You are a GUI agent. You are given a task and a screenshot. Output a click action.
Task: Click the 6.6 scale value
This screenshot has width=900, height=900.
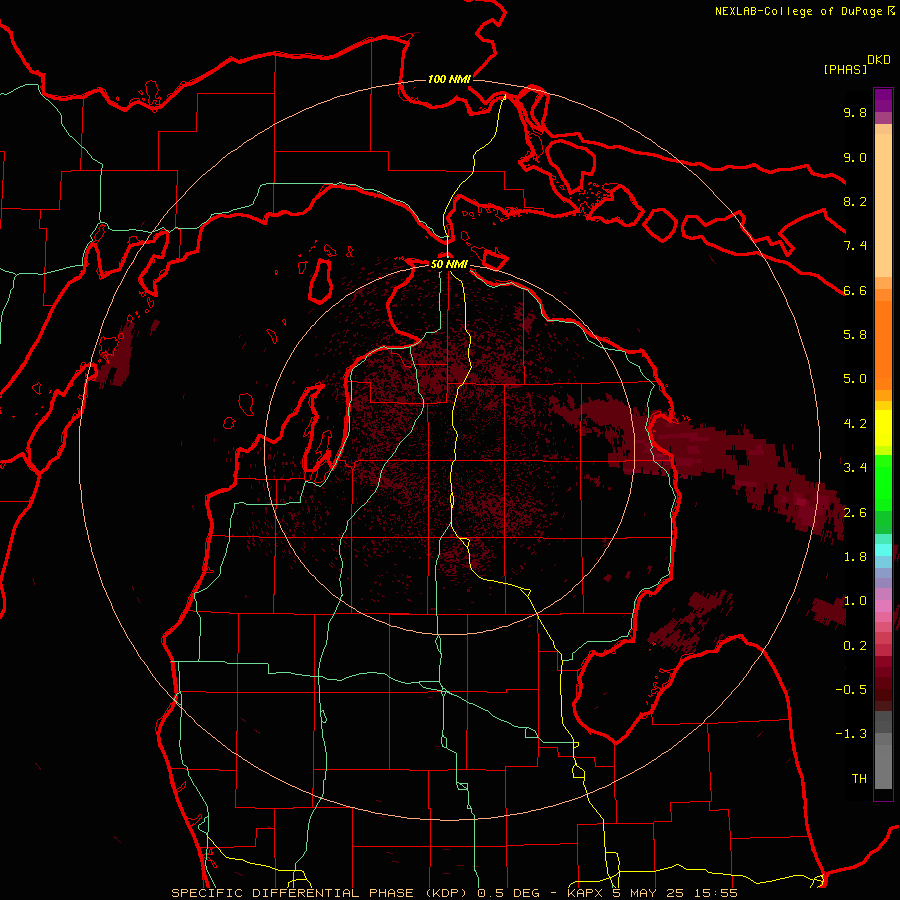tap(855, 290)
